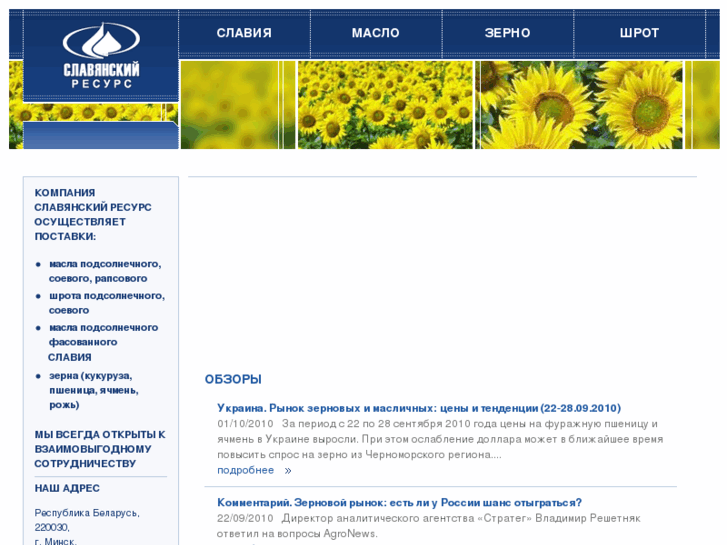
Task: Select зерна (кукуруза, пшеница, ячмень, рожь) item
Action: (94, 390)
